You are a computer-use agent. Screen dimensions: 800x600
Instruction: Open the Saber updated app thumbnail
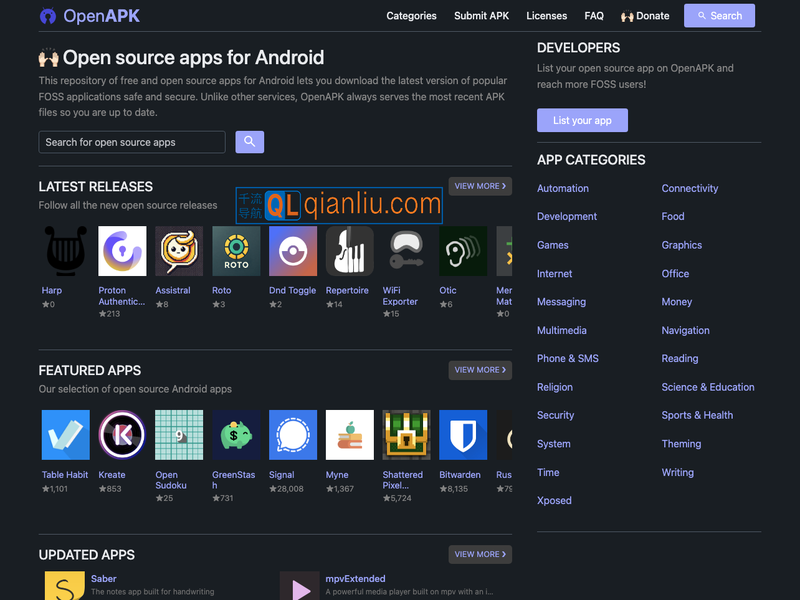pyautogui.click(x=64, y=586)
